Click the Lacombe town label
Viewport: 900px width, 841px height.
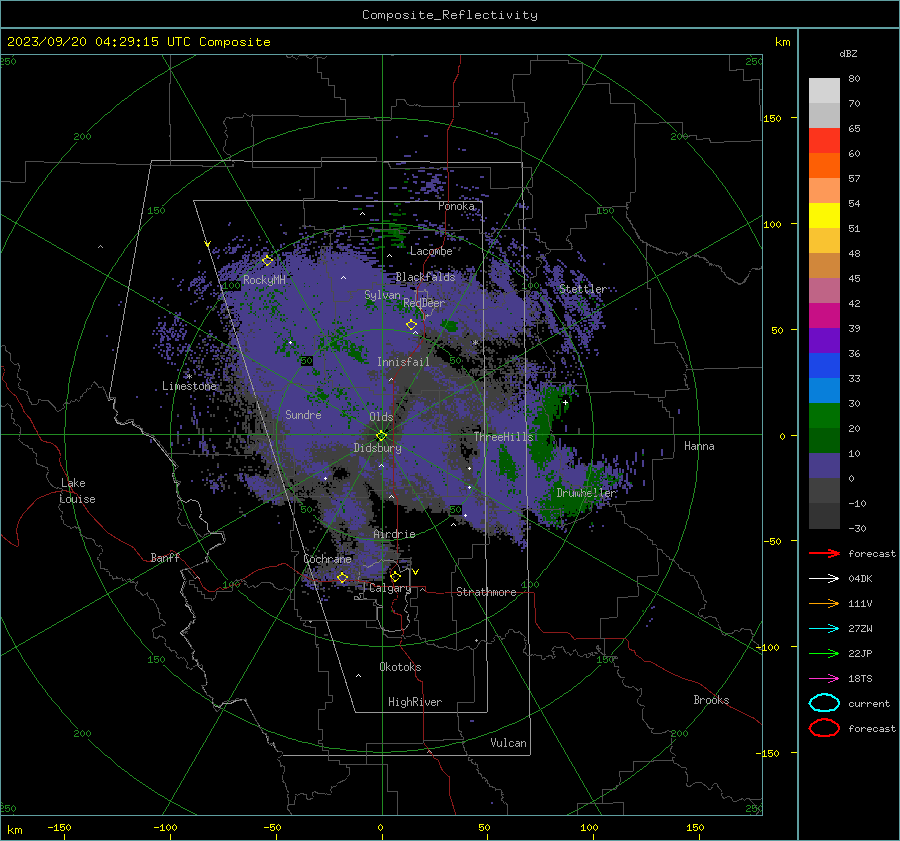pos(431,251)
